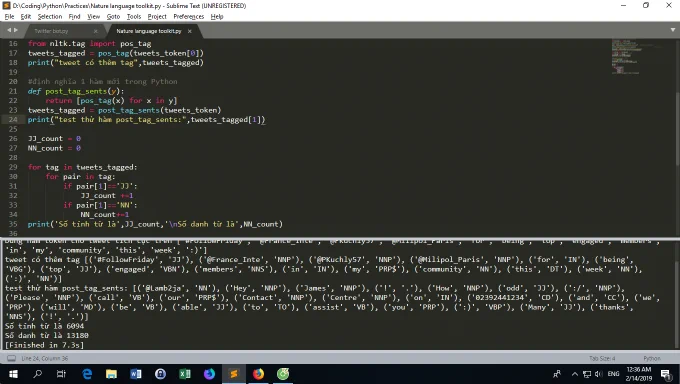Open the network icon in the system tray
Viewport: 680px width, 384px height.
(587, 374)
